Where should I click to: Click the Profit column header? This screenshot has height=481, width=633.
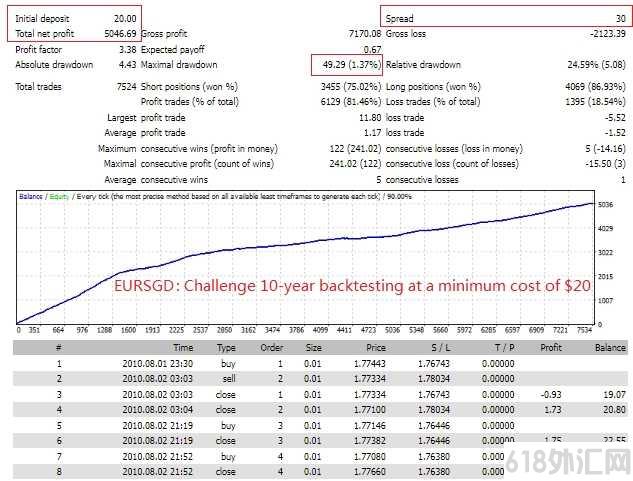[551, 348]
